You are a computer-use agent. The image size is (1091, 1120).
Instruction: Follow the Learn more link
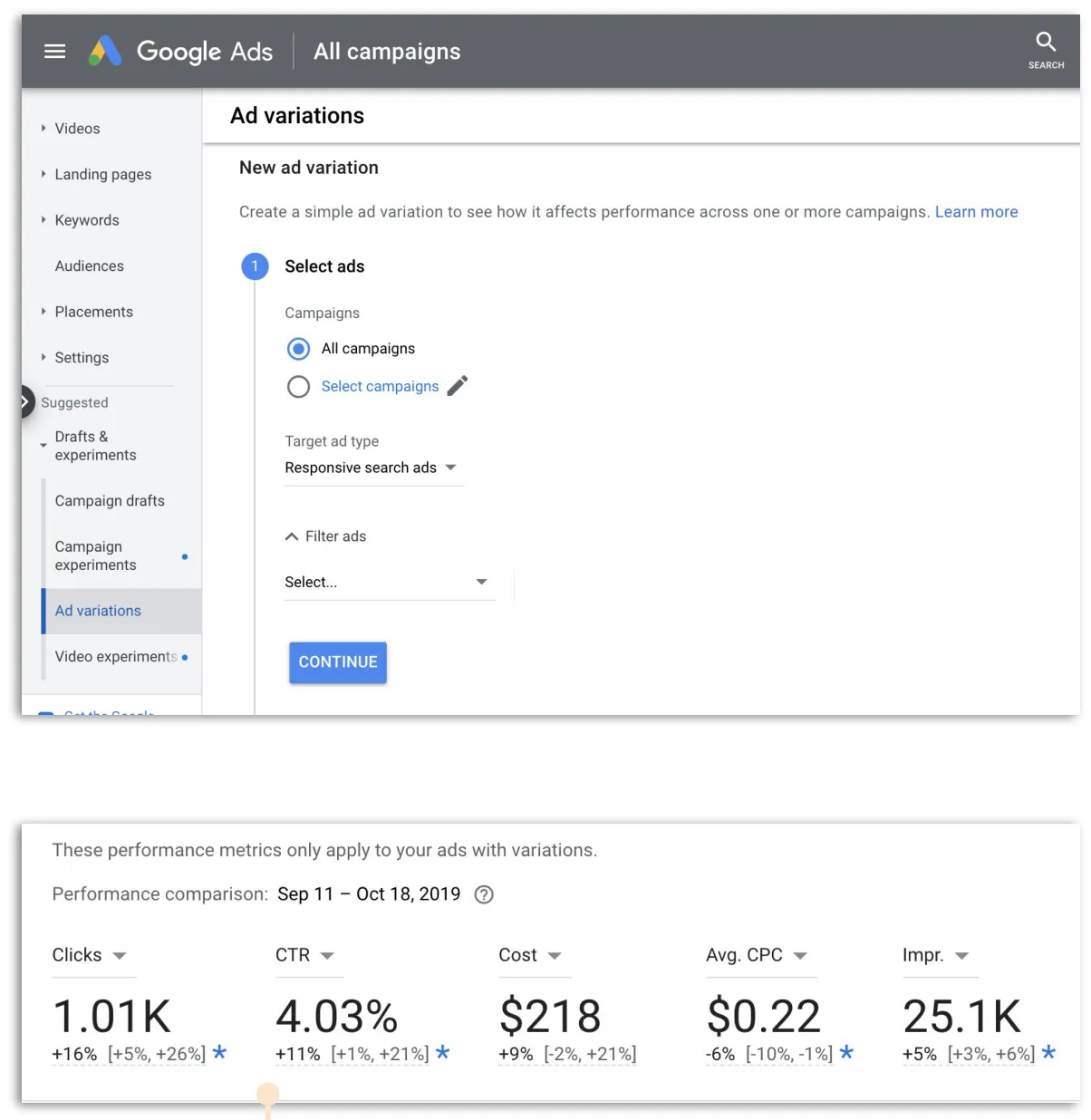pyautogui.click(x=976, y=212)
